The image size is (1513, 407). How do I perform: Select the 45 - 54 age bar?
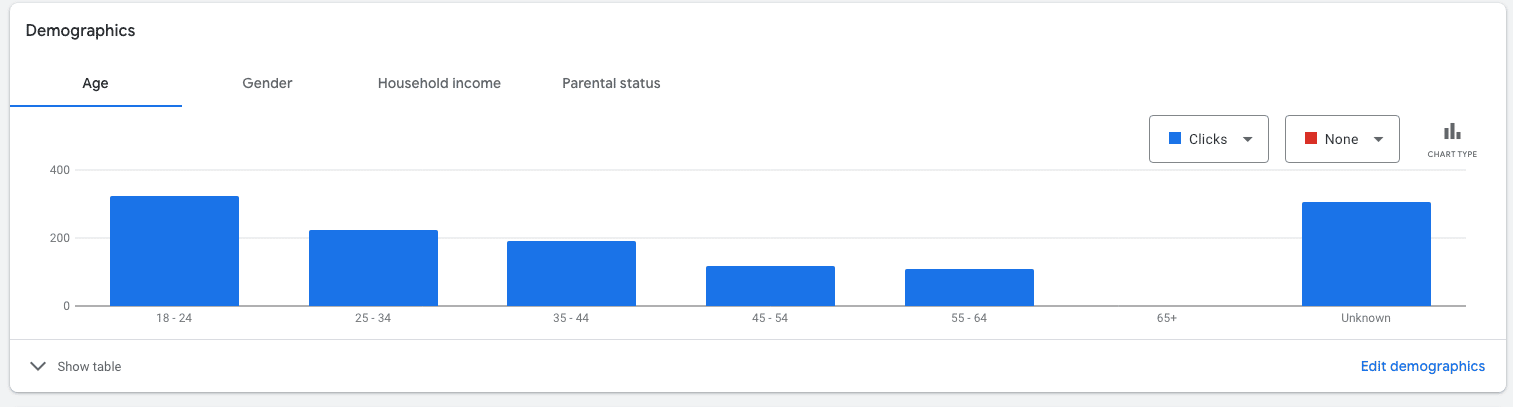point(770,286)
